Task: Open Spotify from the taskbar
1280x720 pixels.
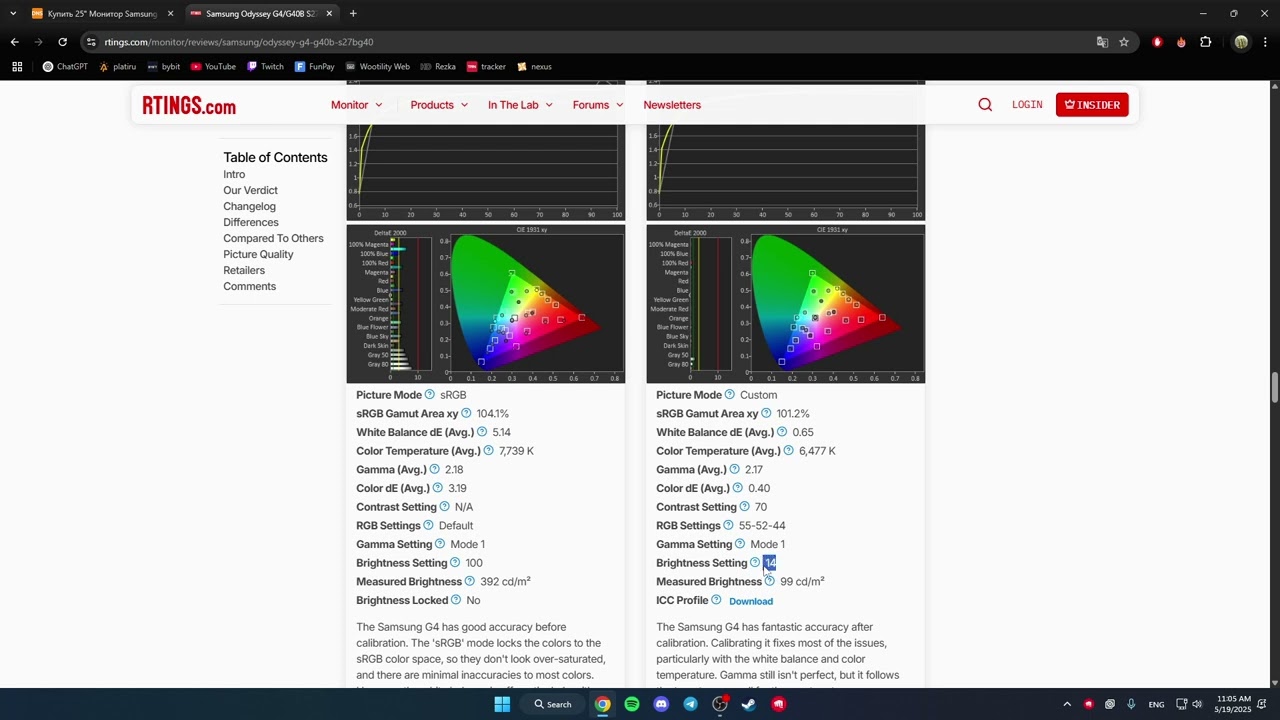Action: coord(632,704)
